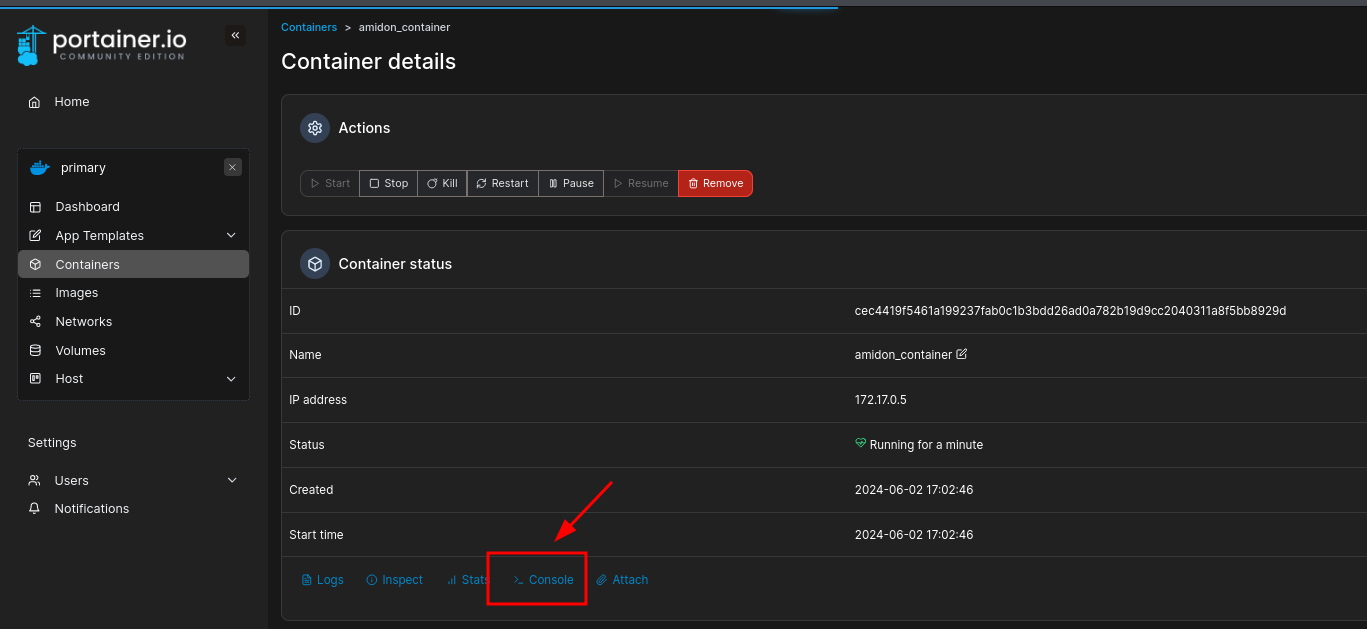Click the Networks share icon
The height and width of the screenshot is (629, 1367).
click(x=36, y=322)
